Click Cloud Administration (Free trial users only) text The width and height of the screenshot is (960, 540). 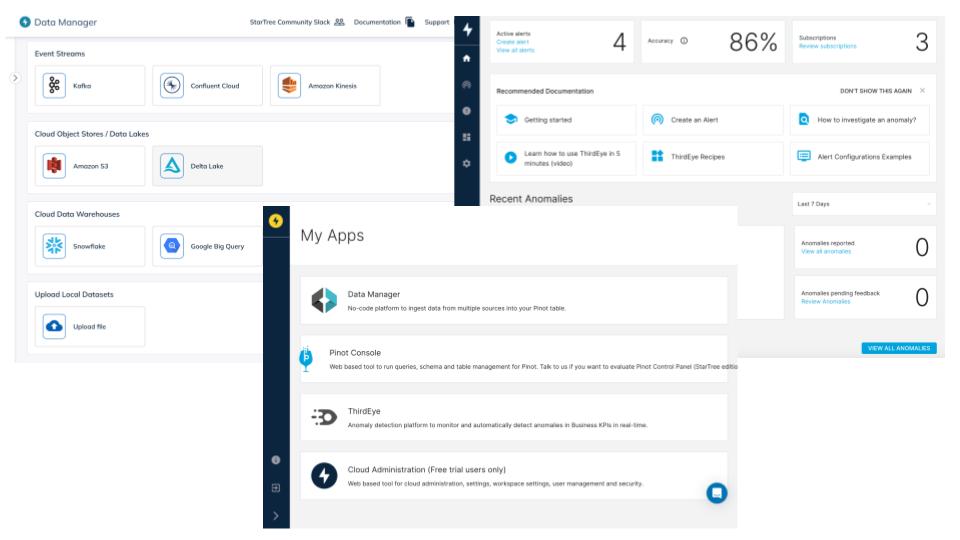coord(427,470)
